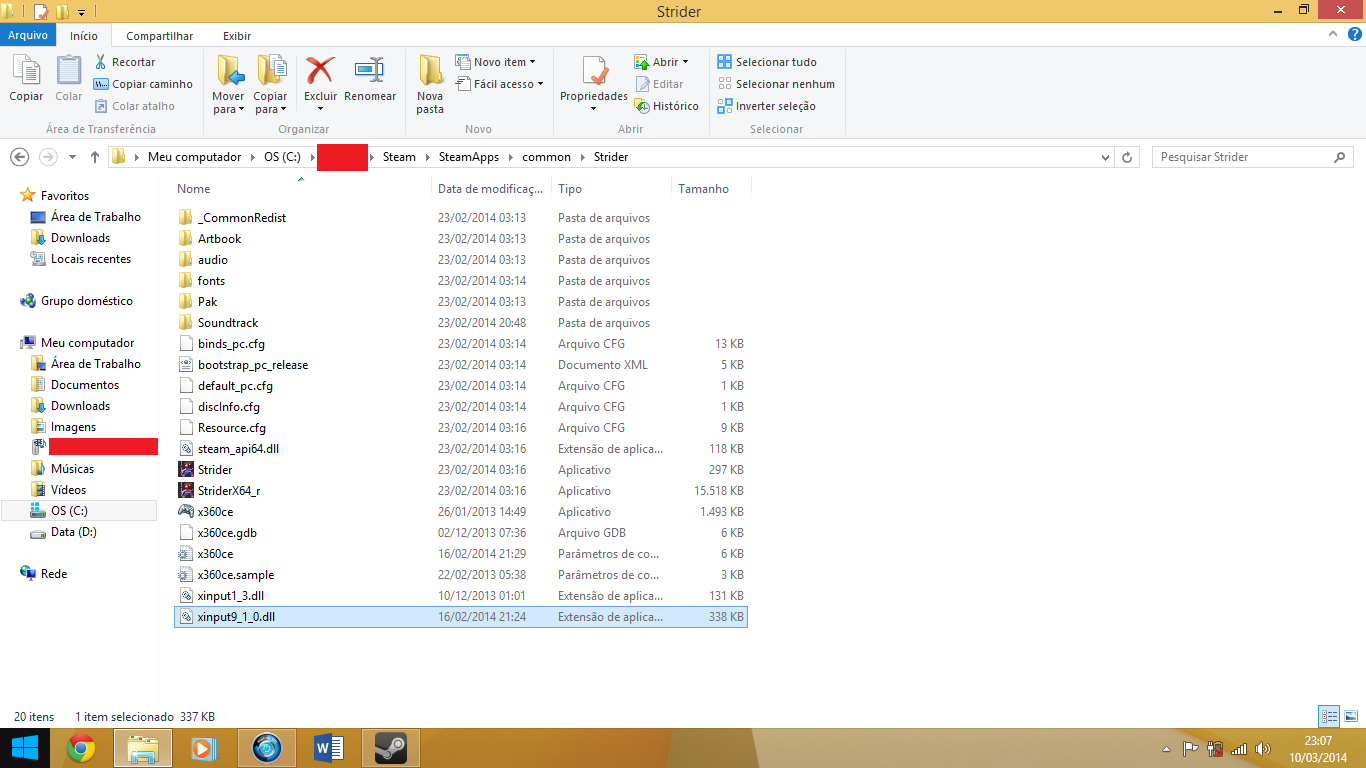Switch to large icons view button
The image size is (1366, 768).
point(1350,716)
